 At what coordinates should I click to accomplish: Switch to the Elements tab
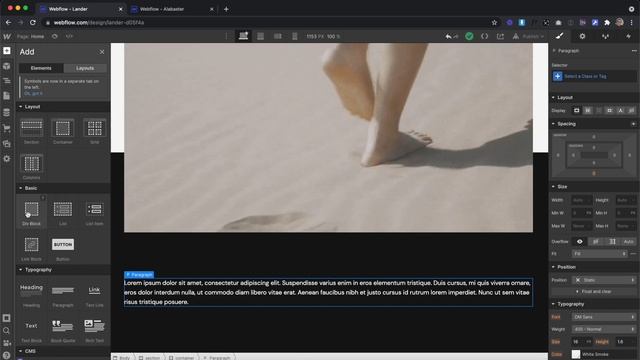[41, 68]
